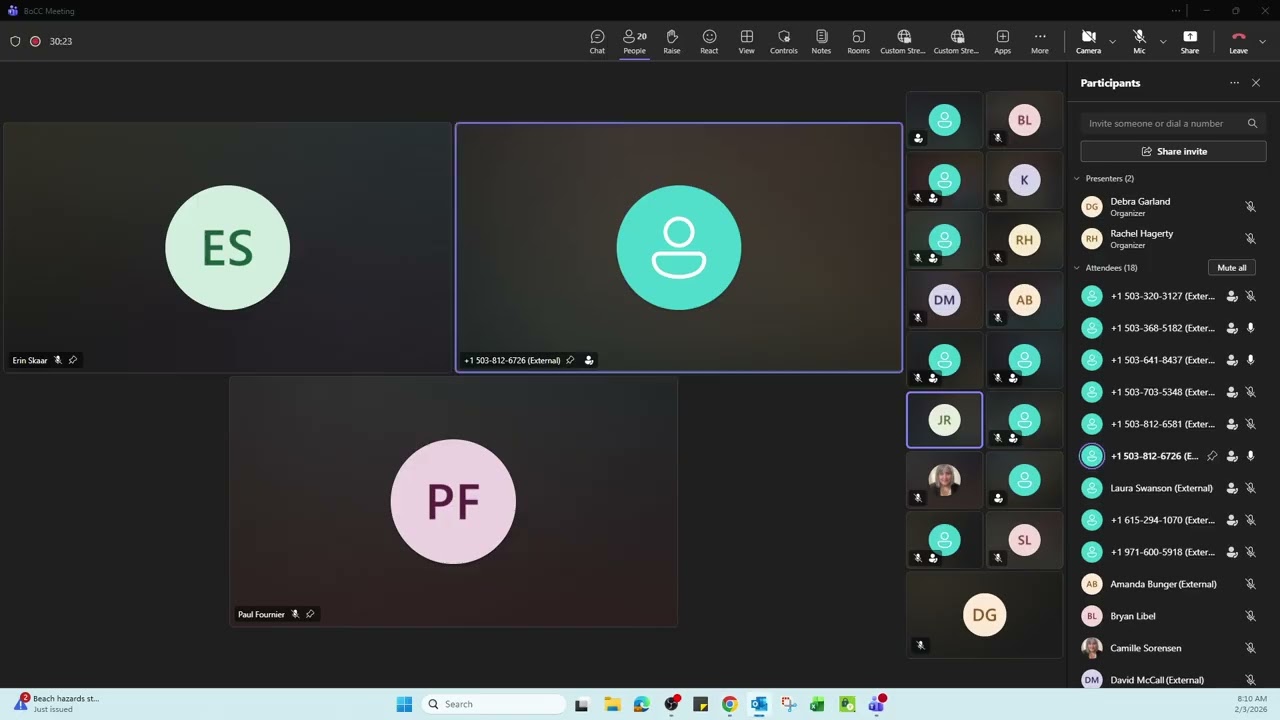1280x720 pixels.
Task: Open breakout Rooms
Action: pos(858,41)
